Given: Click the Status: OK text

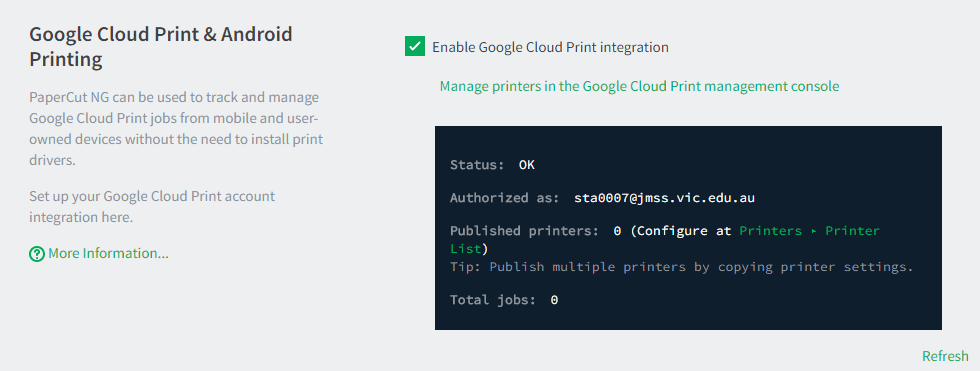Looking at the screenshot, I should tap(492, 165).
